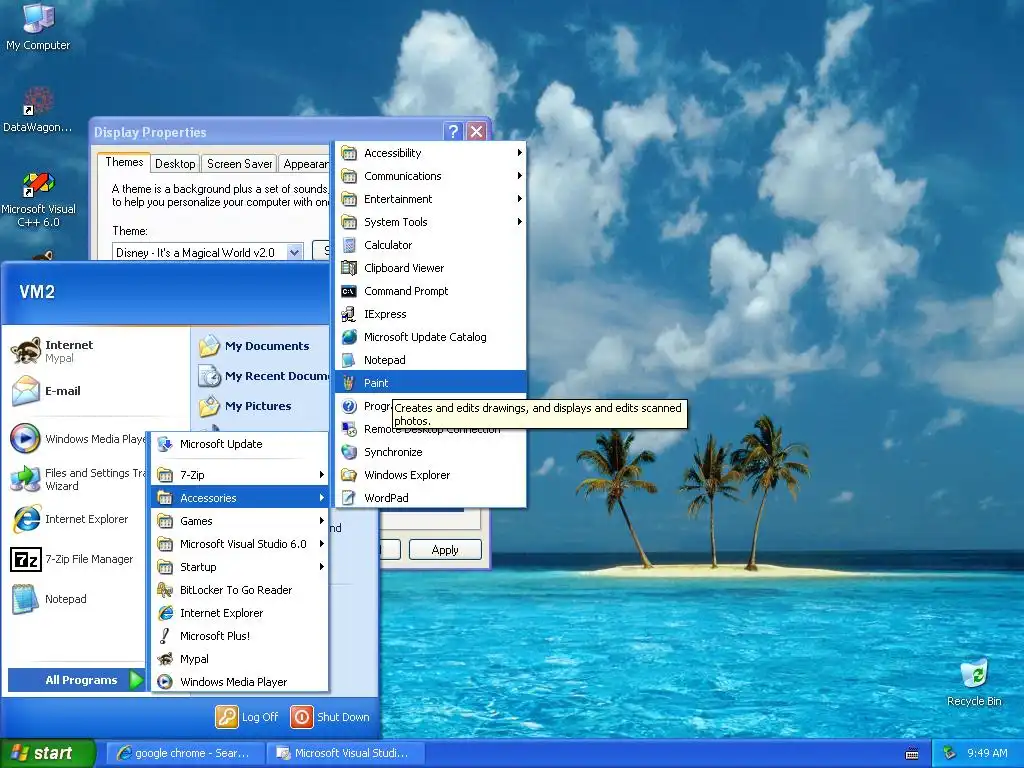Expand Microsoft Visual Studio 6.0 folder
Image resolution: width=1024 pixels, height=768 pixels.
coord(240,544)
